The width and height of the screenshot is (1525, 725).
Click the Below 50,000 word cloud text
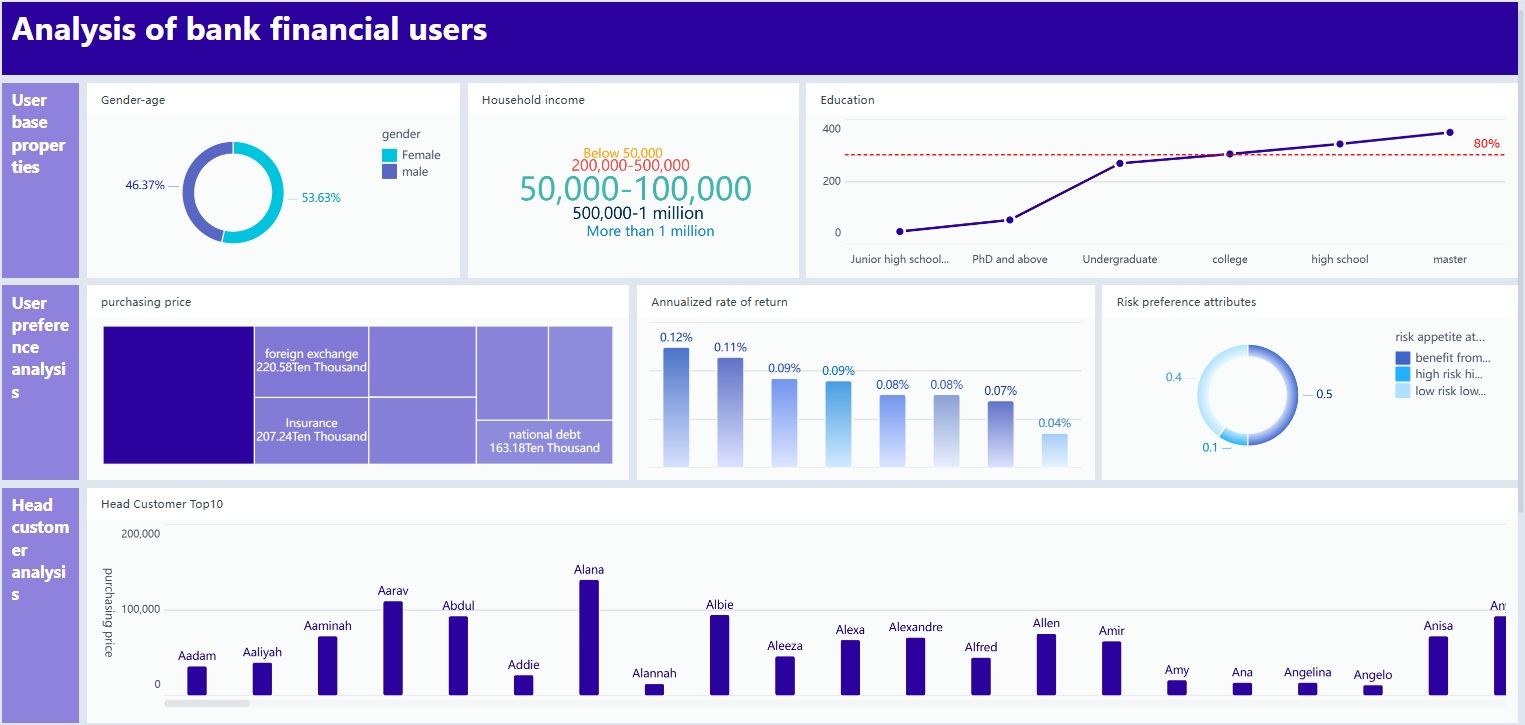[x=623, y=153]
